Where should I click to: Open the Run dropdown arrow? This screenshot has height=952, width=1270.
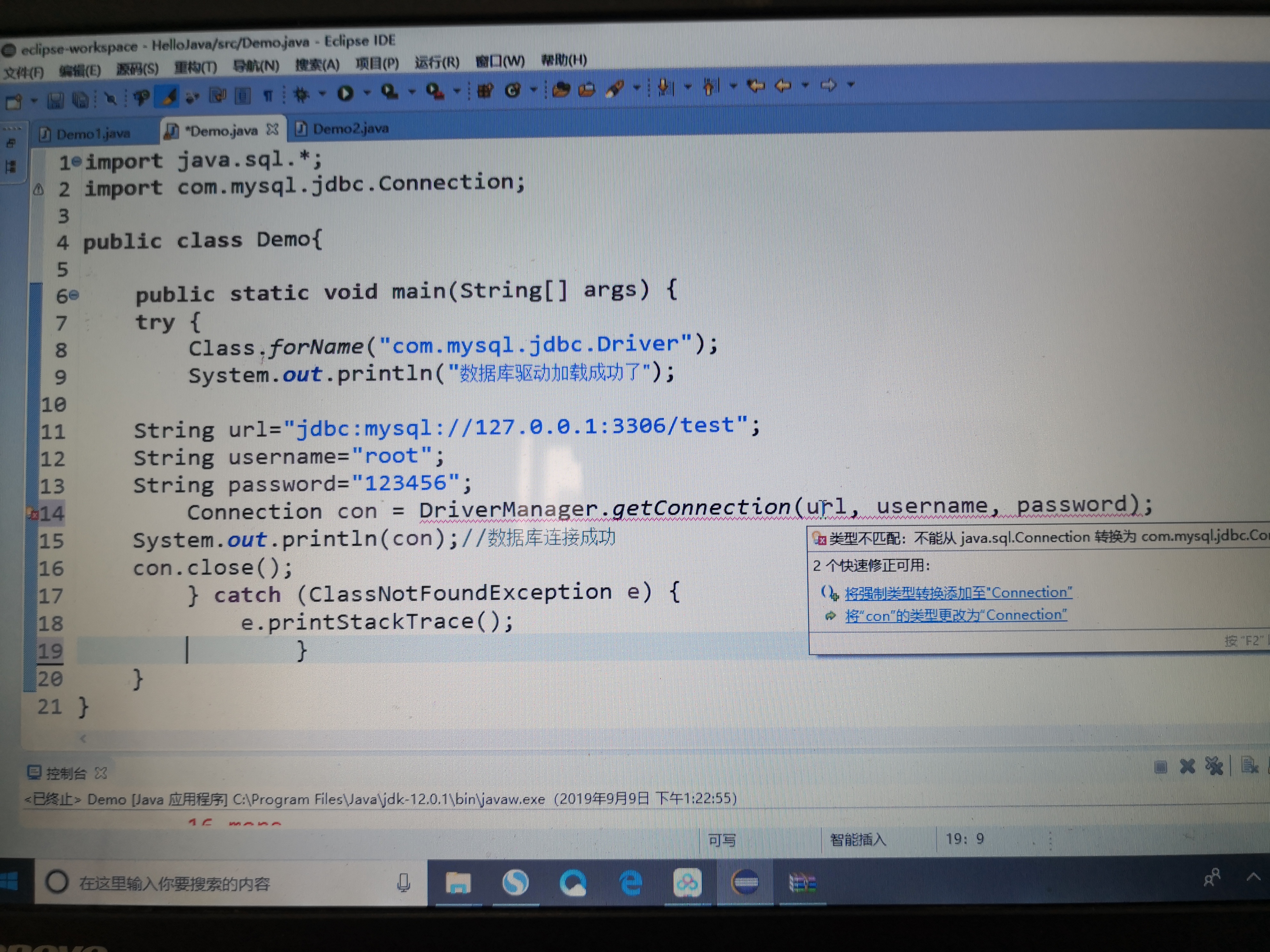(367, 92)
